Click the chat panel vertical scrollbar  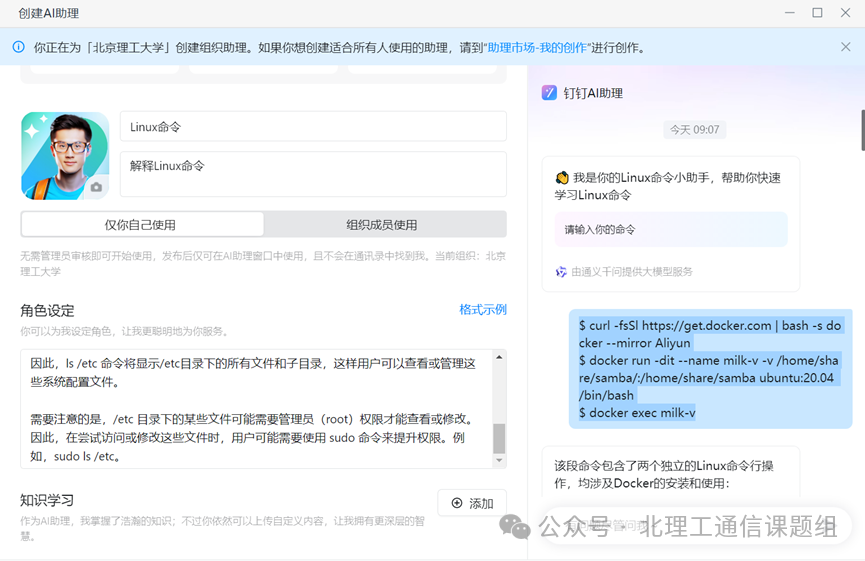point(862,130)
